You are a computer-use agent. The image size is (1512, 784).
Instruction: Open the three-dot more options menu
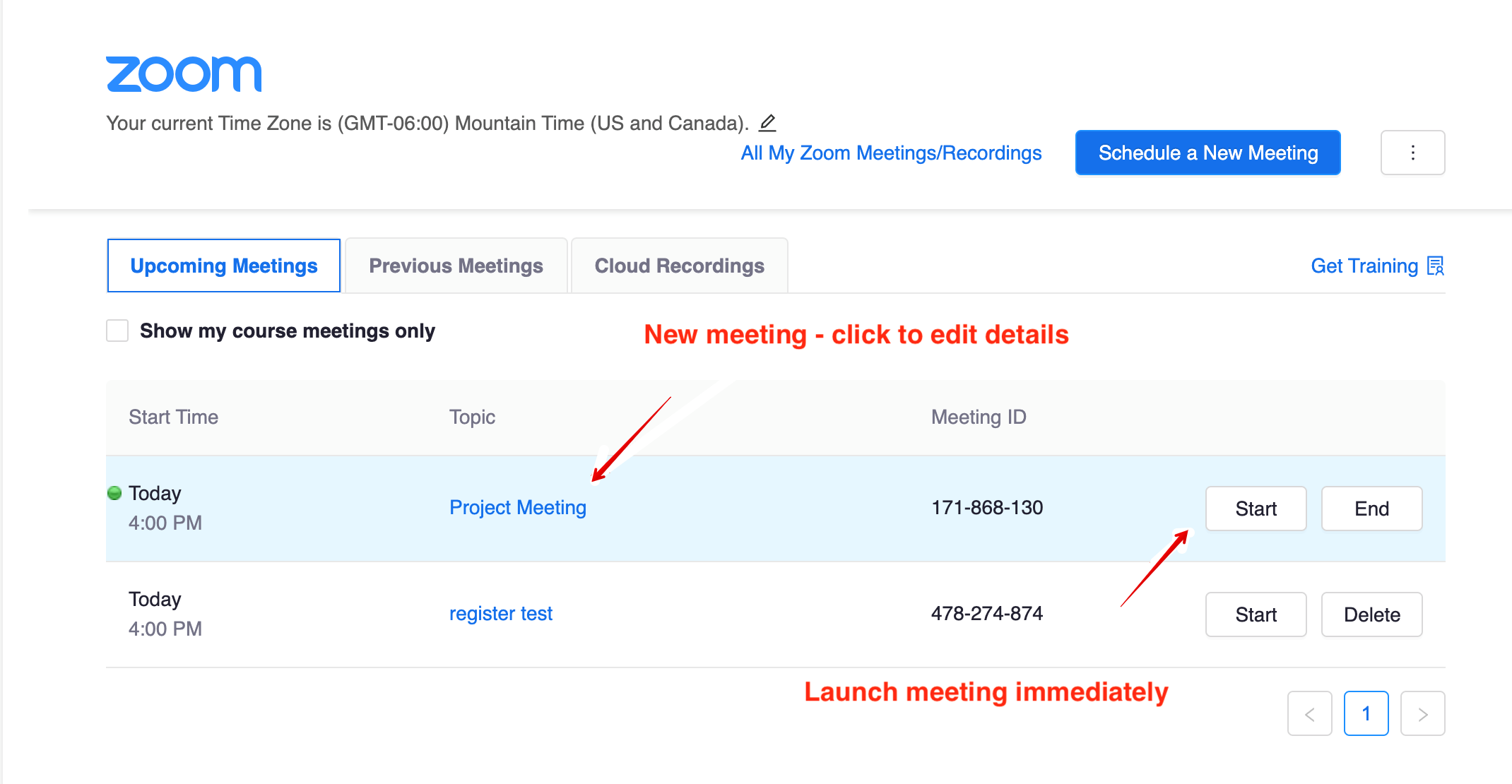(1412, 153)
